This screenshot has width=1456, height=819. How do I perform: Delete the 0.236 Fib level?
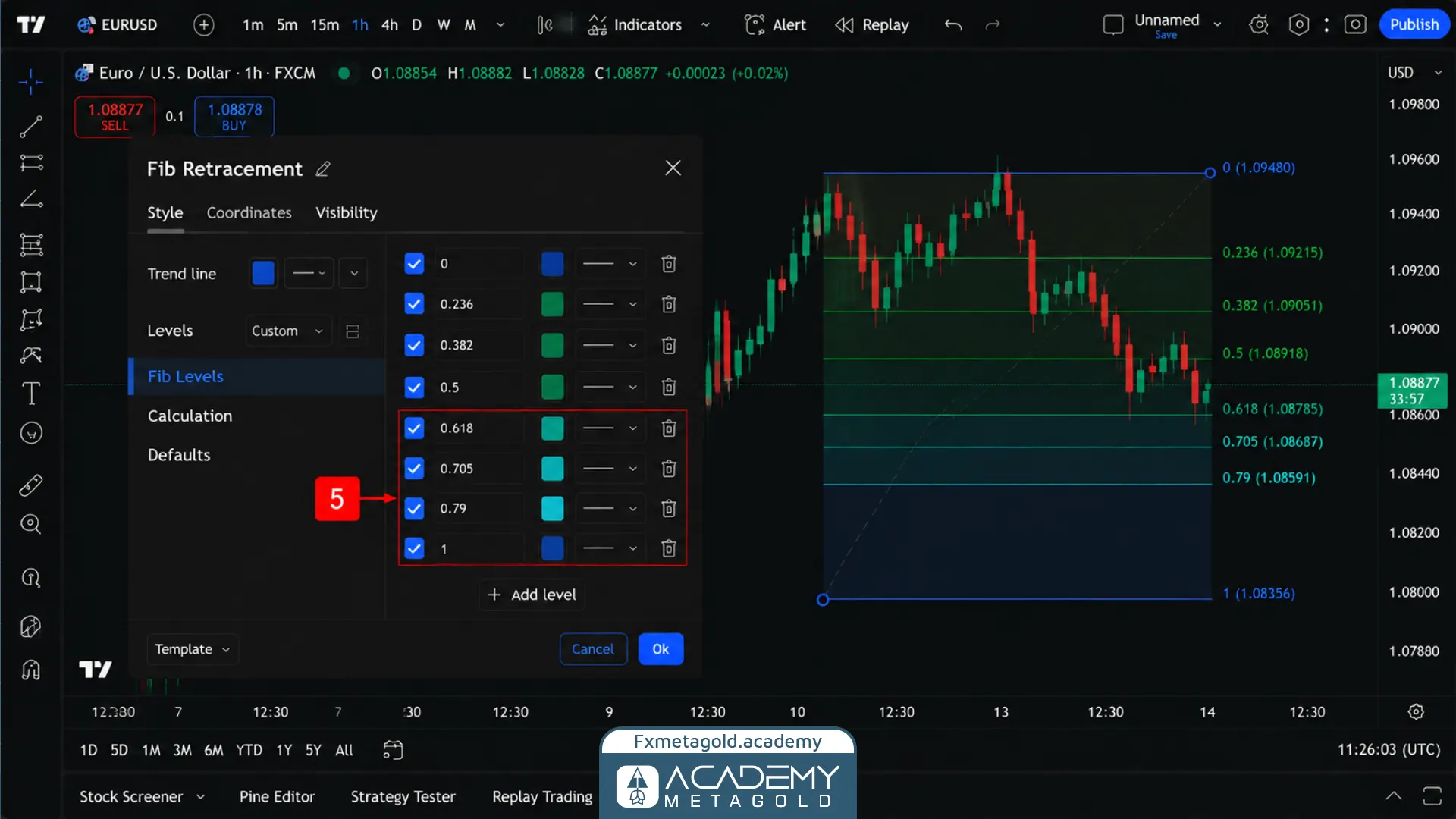click(668, 304)
